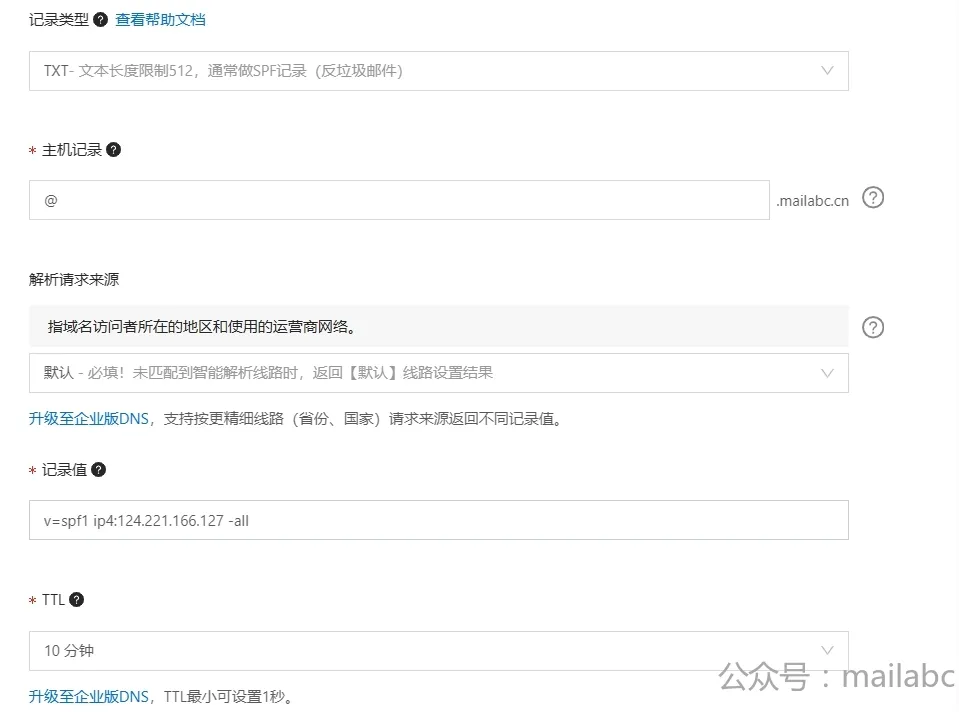Focus the 主机记录 input with @
The image size is (959, 712).
coord(399,200)
